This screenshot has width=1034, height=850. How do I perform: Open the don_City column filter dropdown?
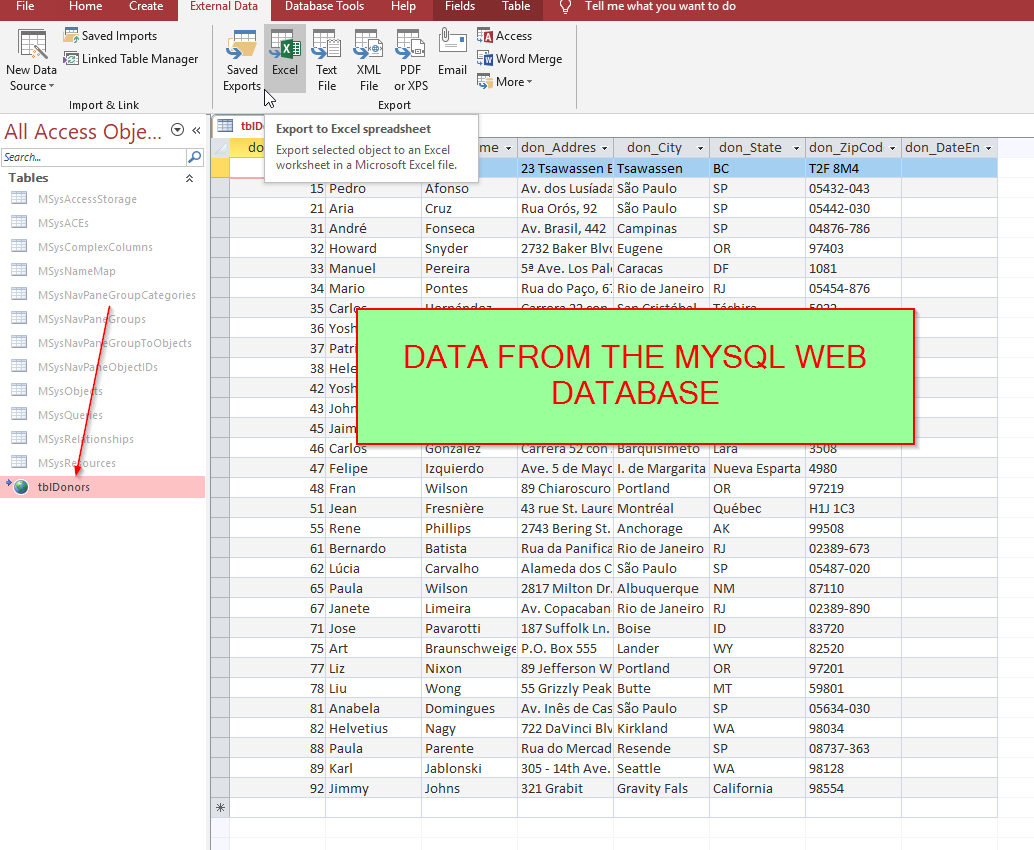tap(700, 148)
